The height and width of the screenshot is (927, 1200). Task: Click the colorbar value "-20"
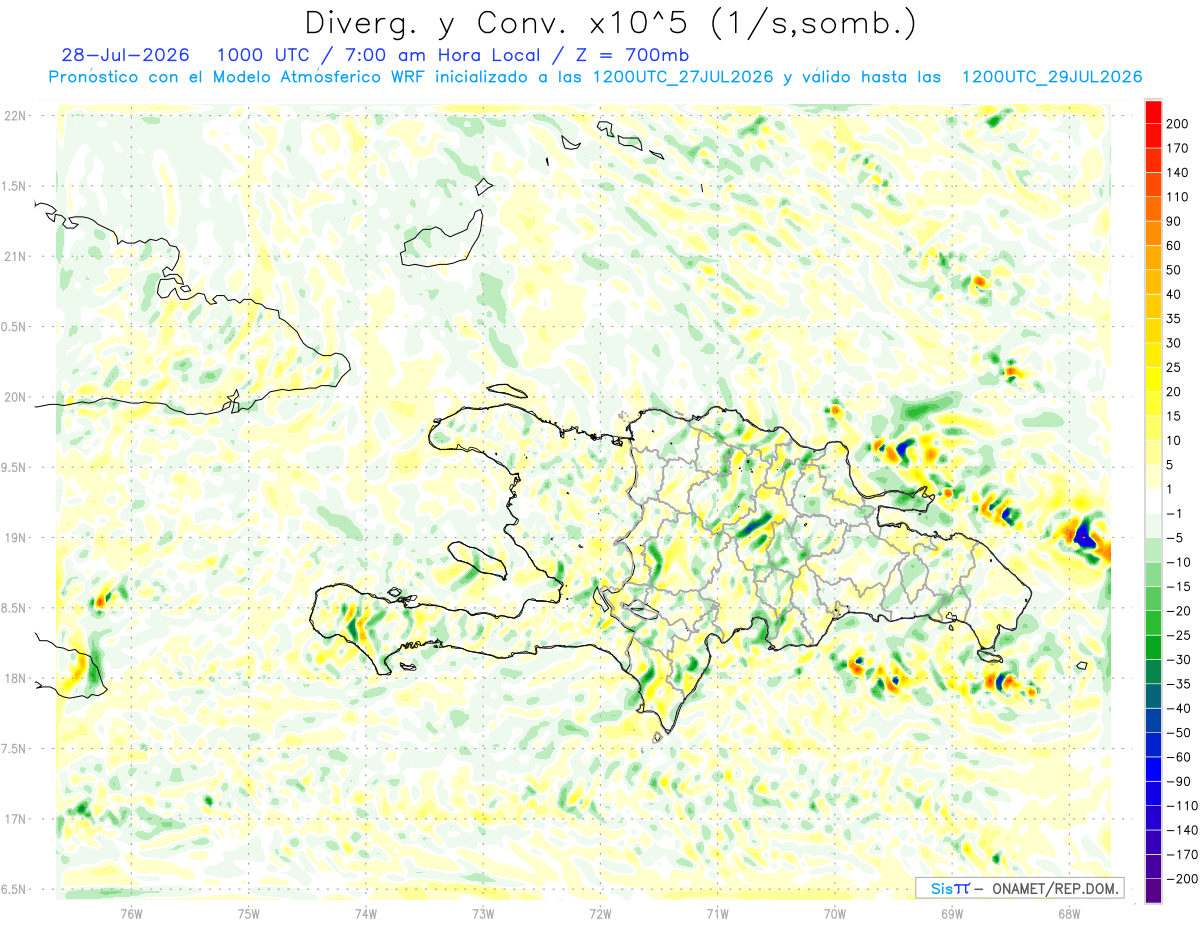[x=1178, y=611]
